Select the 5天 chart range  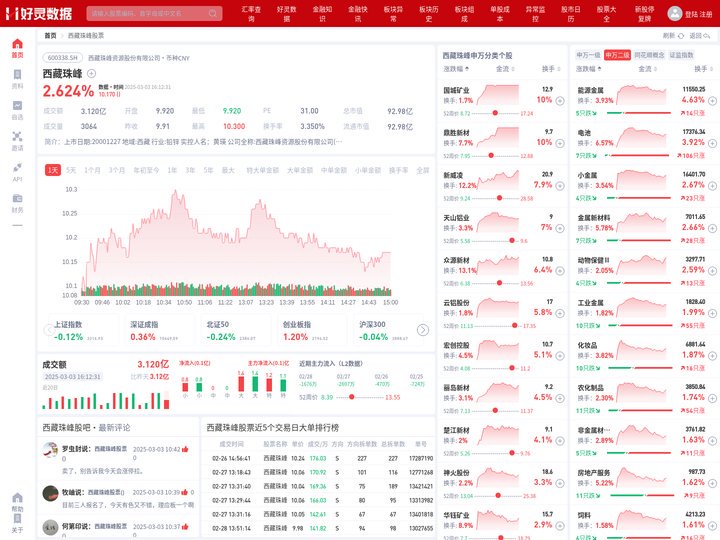(x=71, y=170)
